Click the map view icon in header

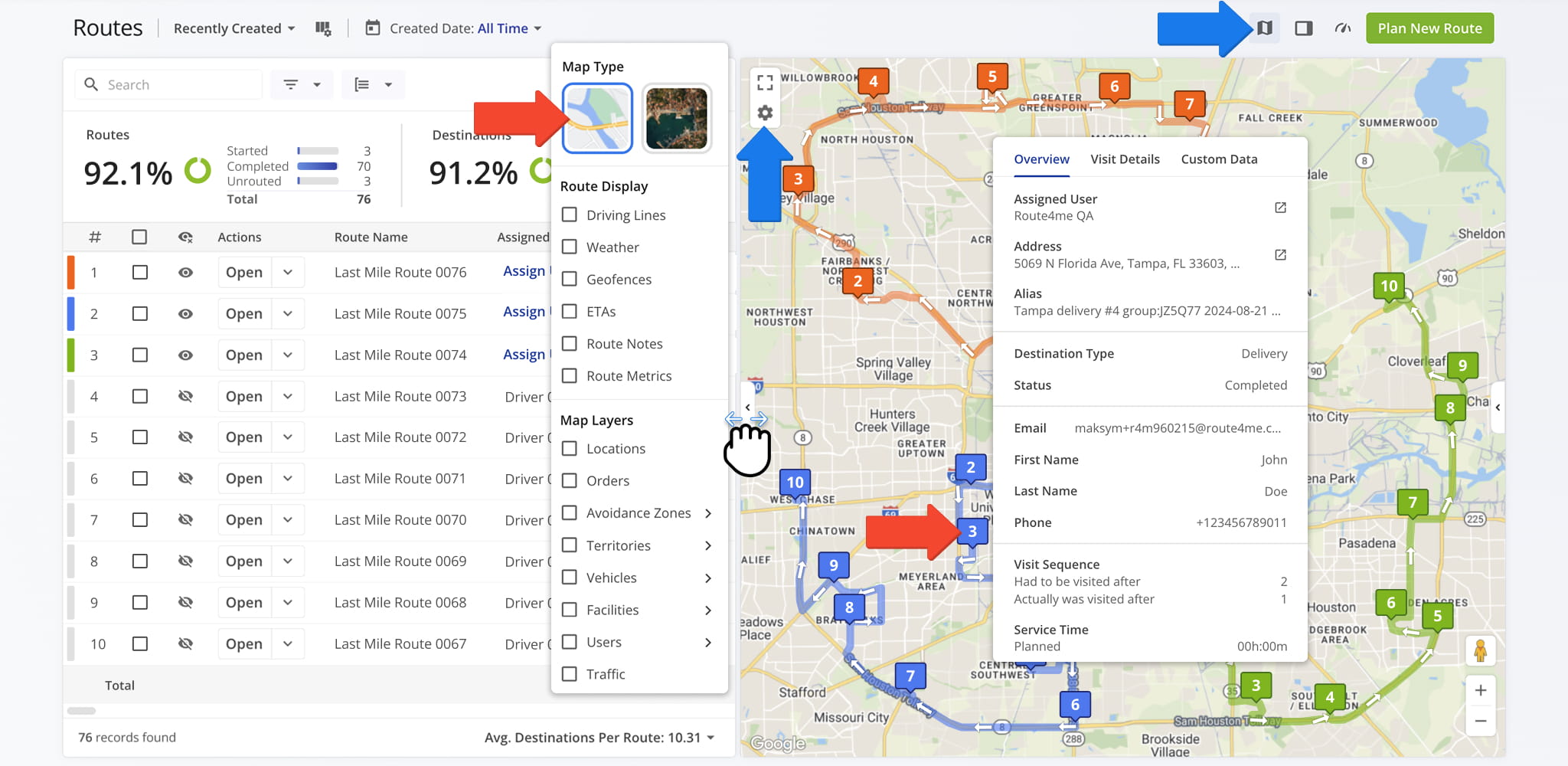tap(1265, 28)
